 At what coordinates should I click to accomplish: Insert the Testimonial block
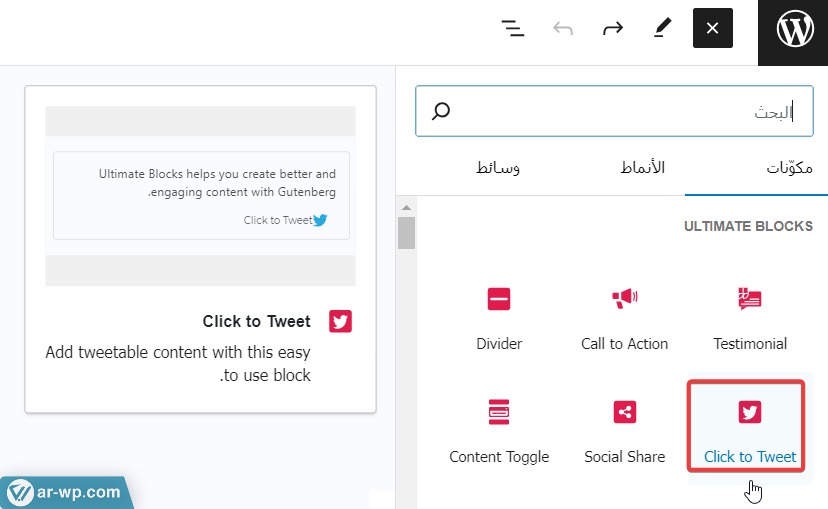(749, 315)
